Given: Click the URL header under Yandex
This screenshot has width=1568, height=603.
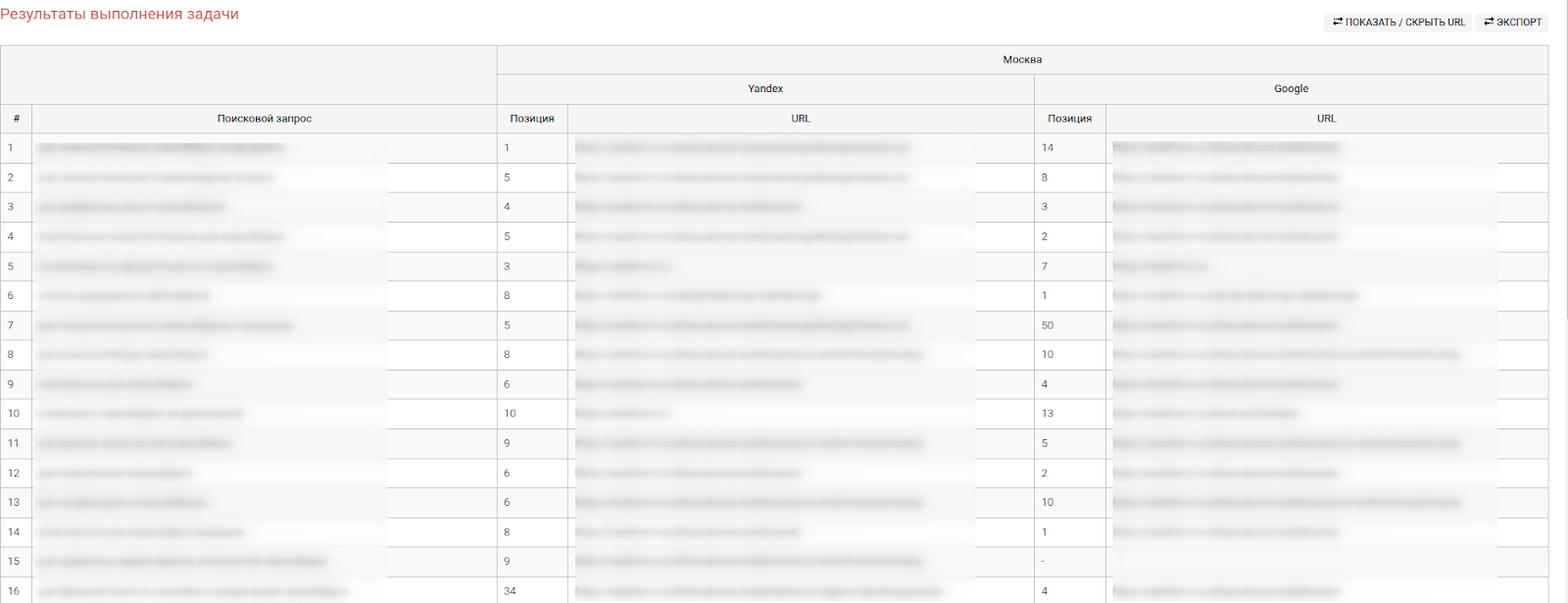Looking at the screenshot, I should [801, 119].
